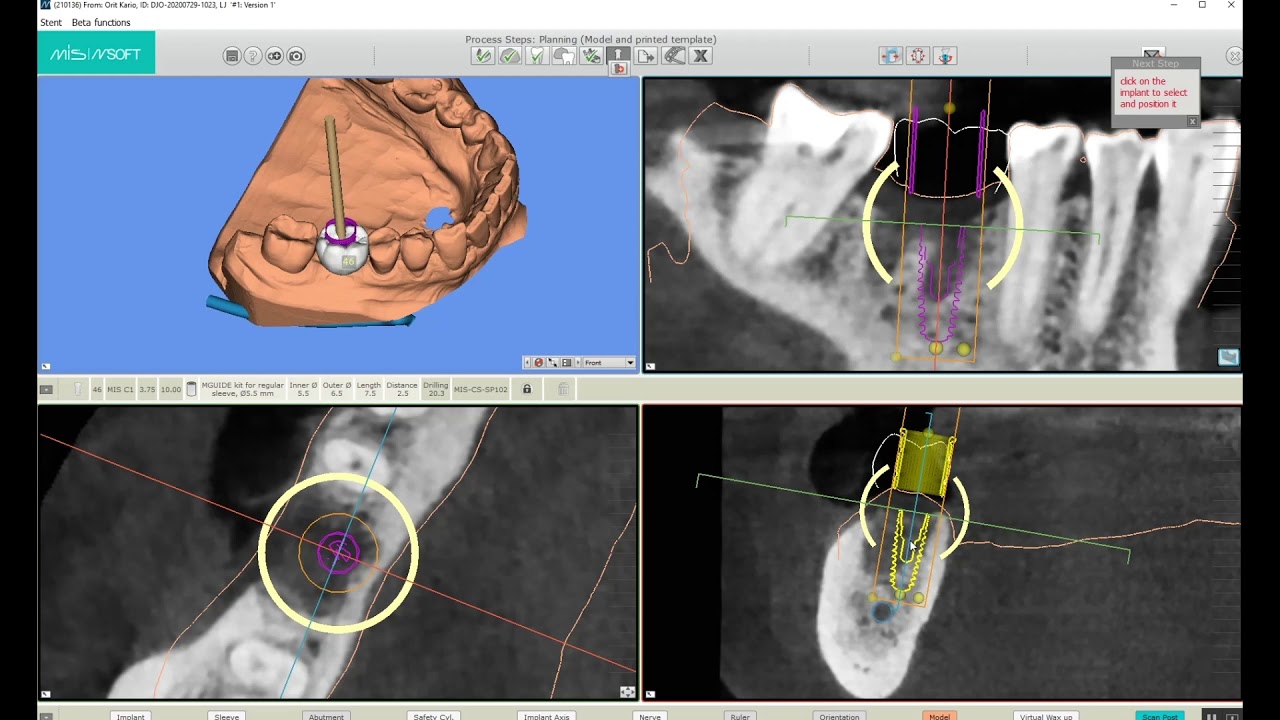The image size is (1280, 720).
Task: Switch to the Implant Axis tab
Action: point(547,716)
